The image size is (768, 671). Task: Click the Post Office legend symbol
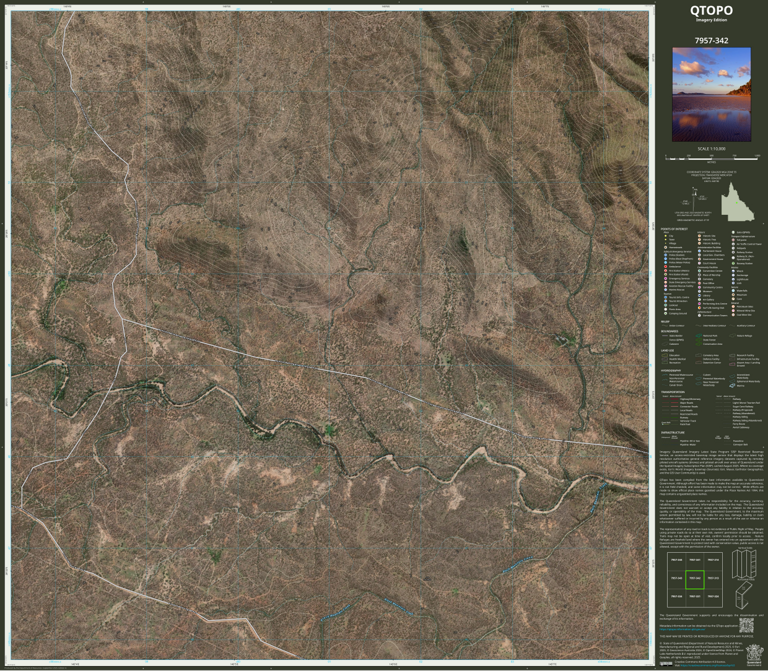(699, 283)
